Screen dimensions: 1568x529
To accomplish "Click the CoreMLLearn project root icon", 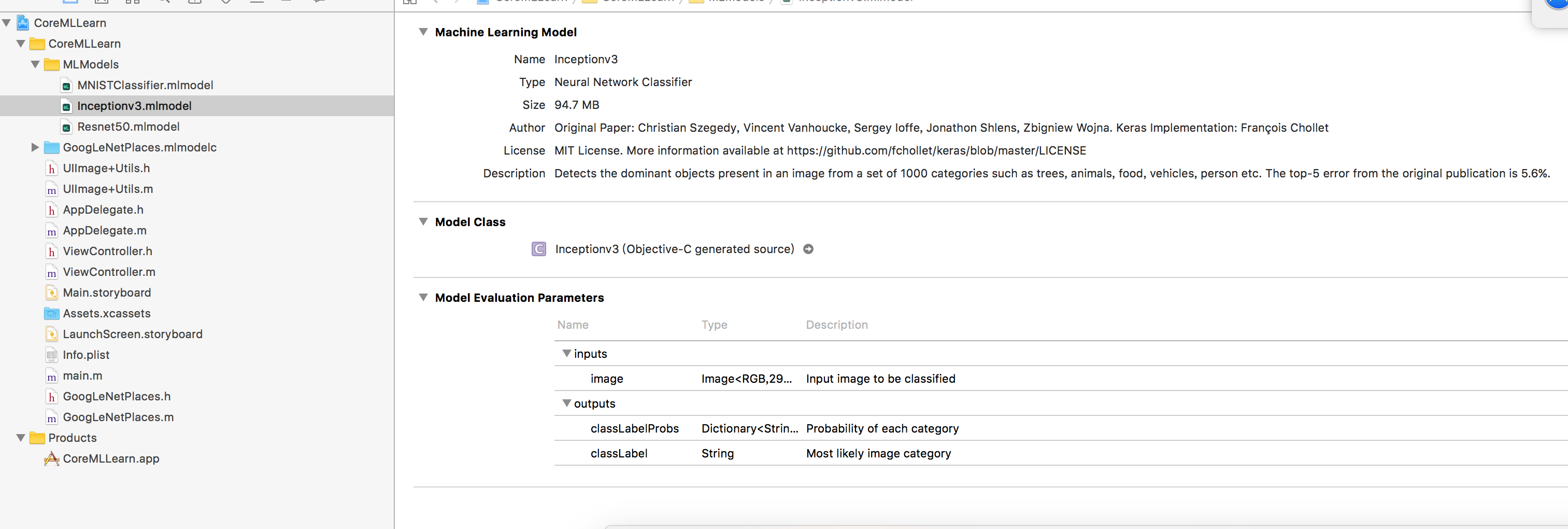I will [22, 23].
